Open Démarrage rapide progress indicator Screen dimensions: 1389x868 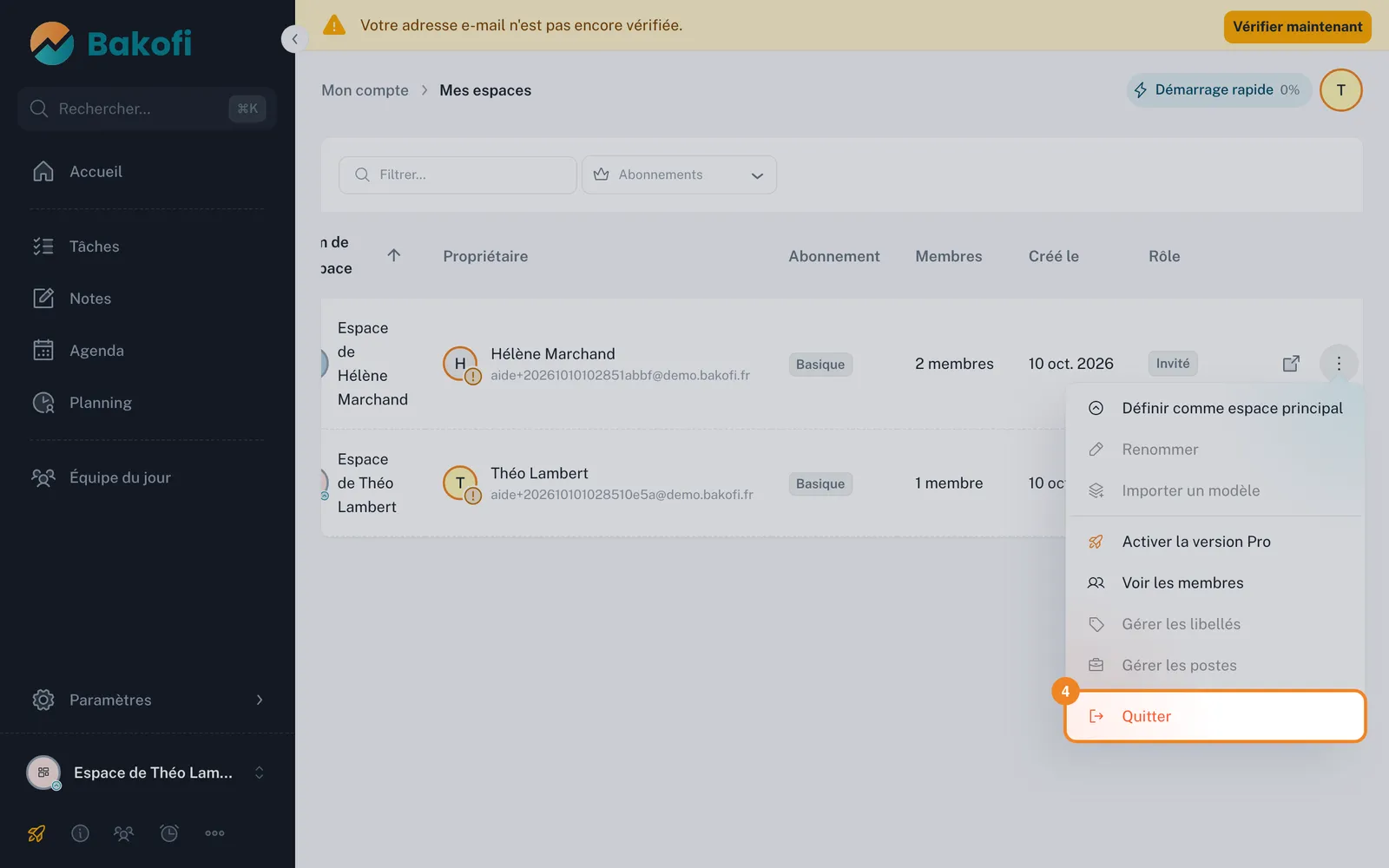coord(1219,90)
